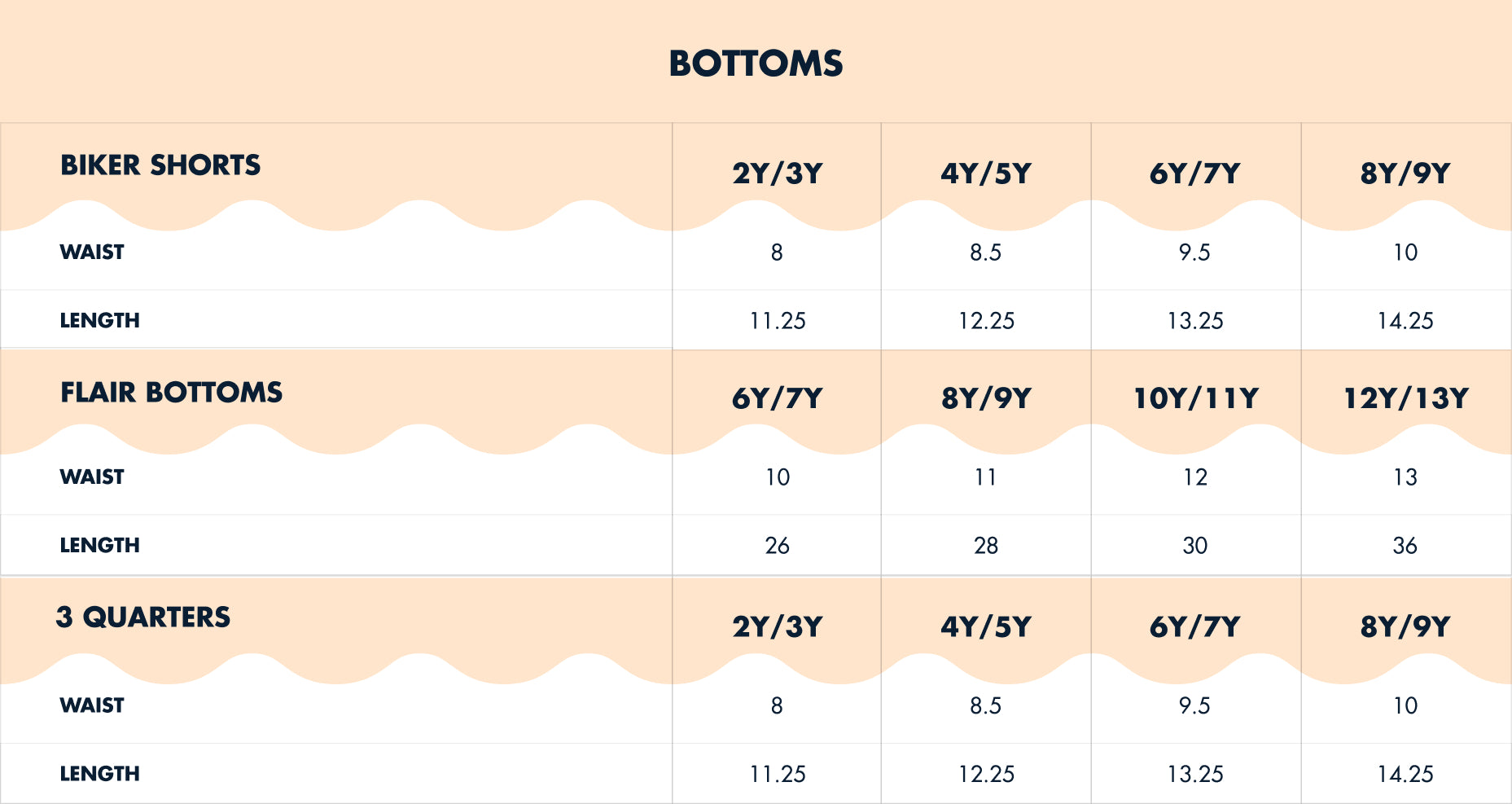Click Biker Shorts waist value 9.5
1512x804 pixels.
(1194, 253)
